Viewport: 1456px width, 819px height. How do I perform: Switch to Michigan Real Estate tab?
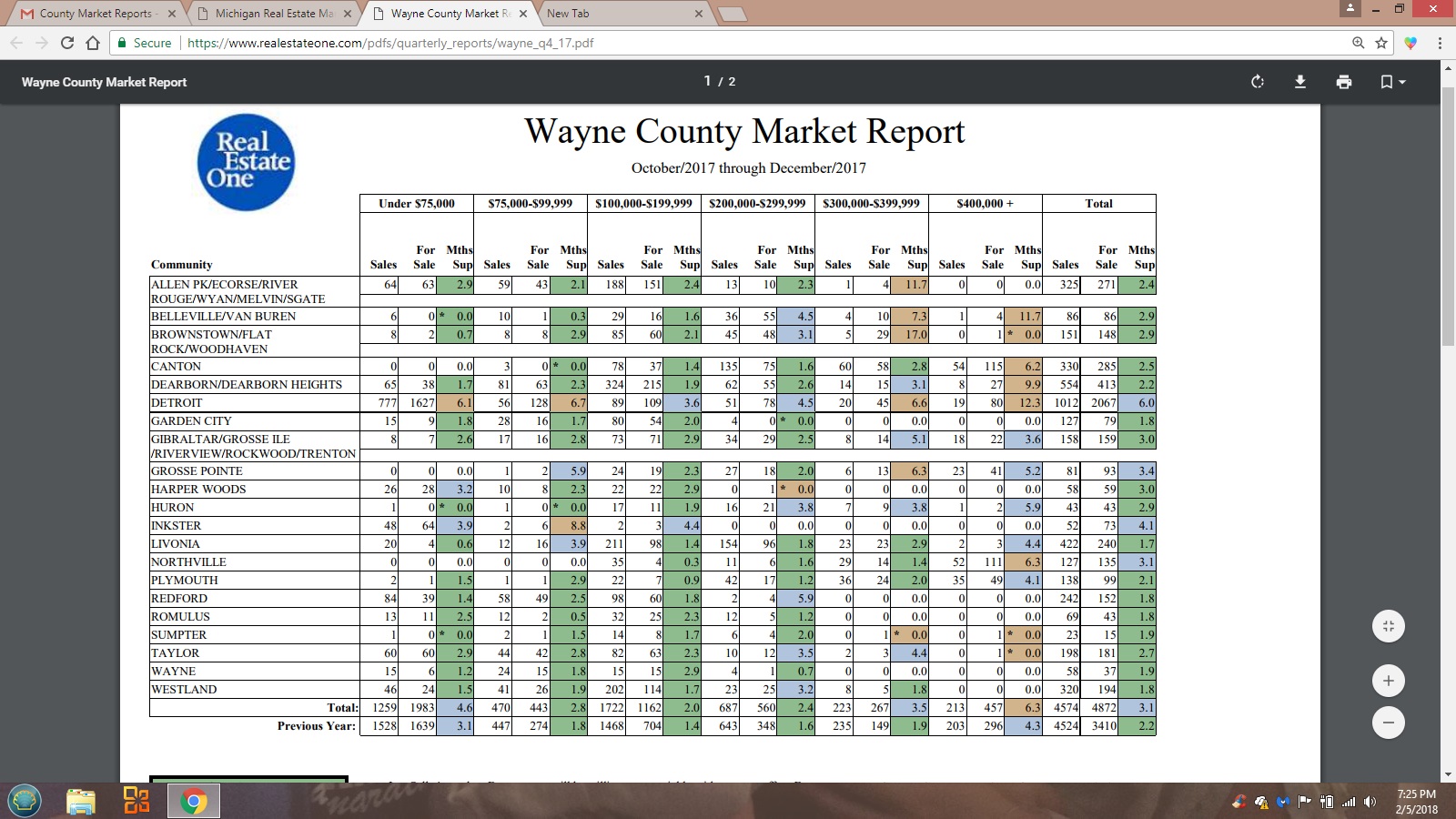coord(273,14)
